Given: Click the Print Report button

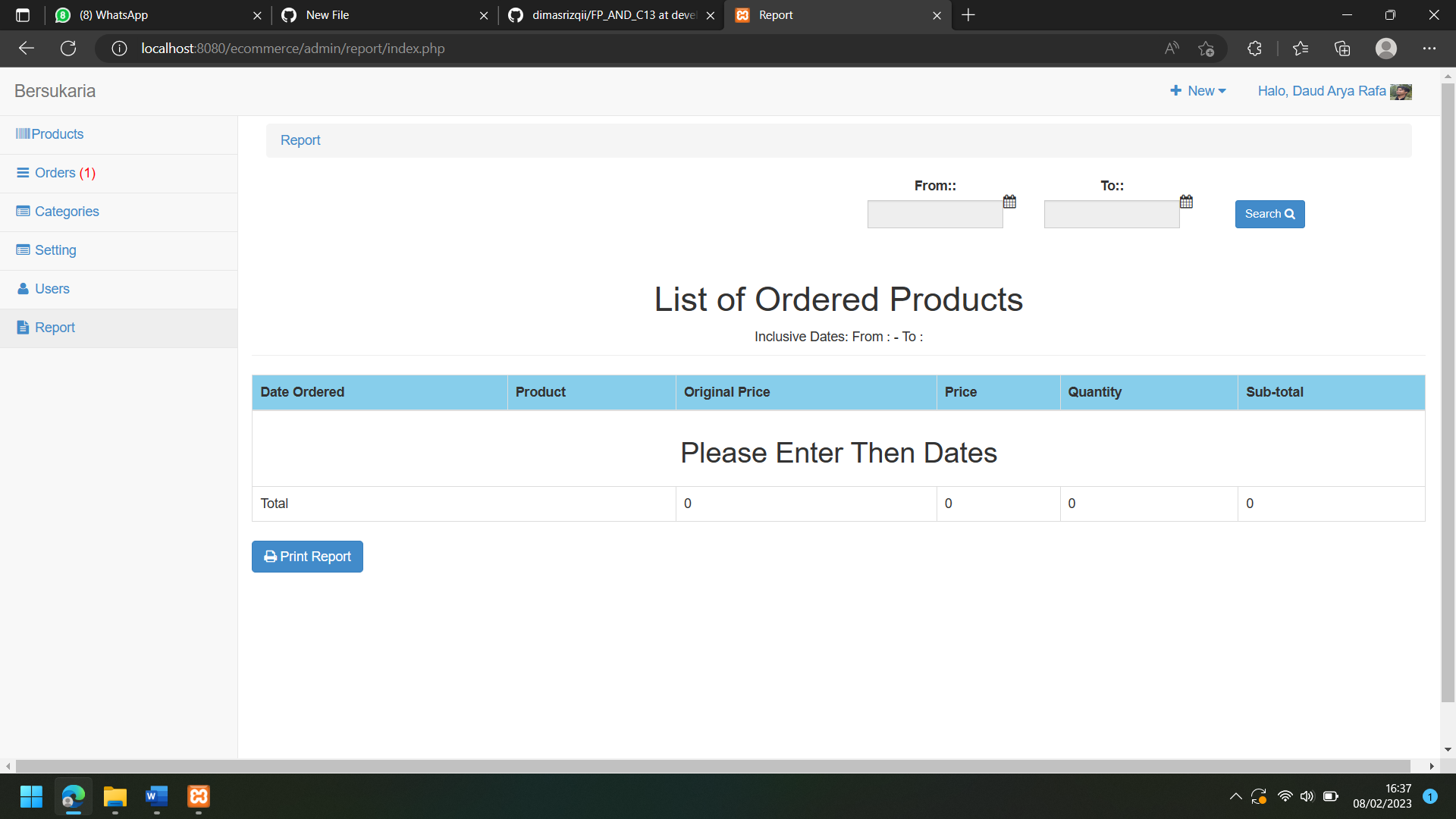Looking at the screenshot, I should pos(307,557).
